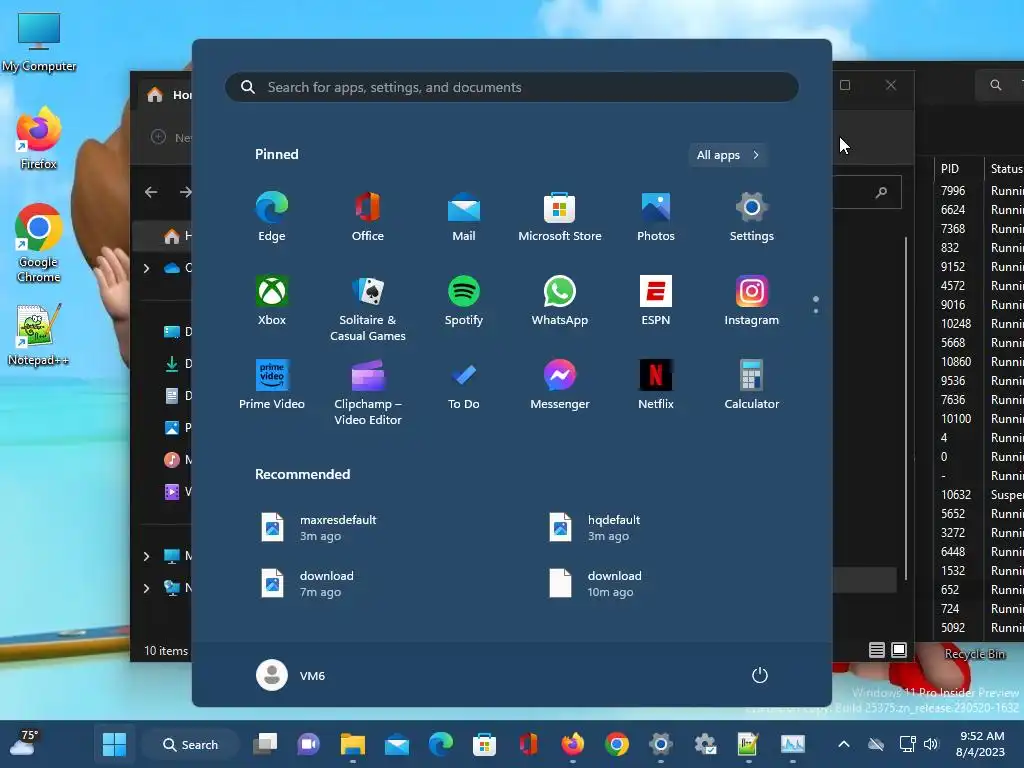Launch the Xbox app
Image resolution: width=1024 pixels, height=768 pixels.
(x=272, y=301)
